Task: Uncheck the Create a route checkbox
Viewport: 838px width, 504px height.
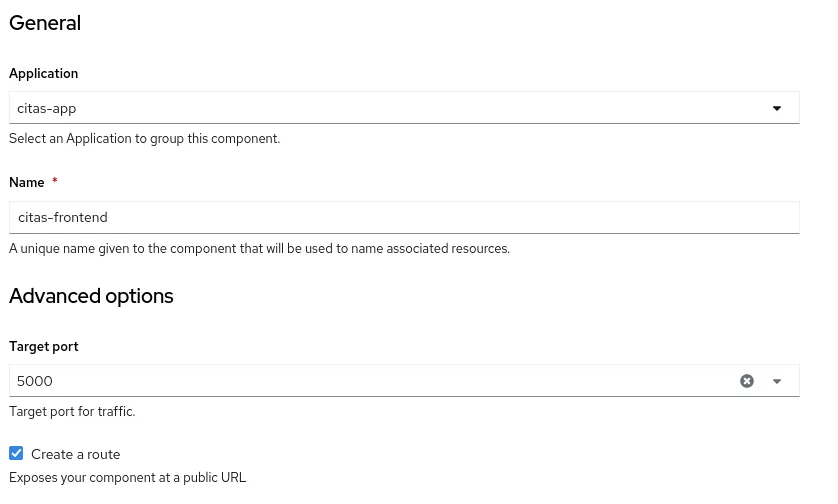Action: click(x=16, y=453)
